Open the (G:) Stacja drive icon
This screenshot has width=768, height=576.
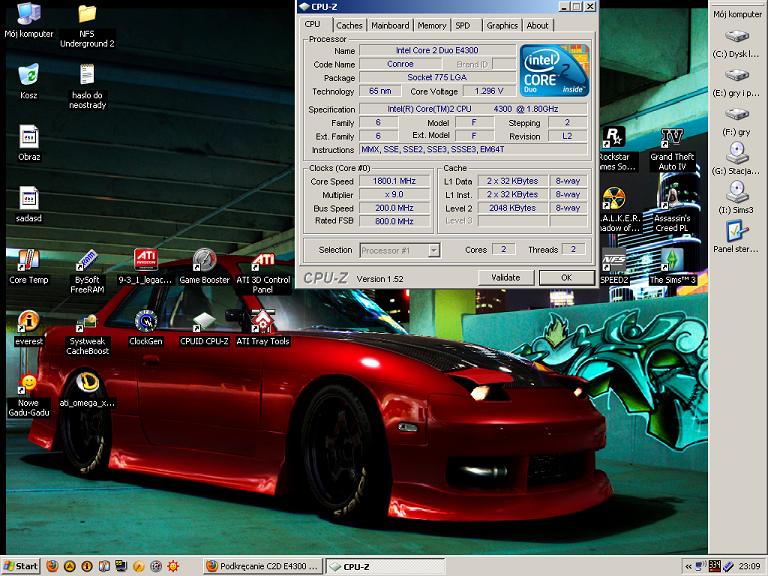[x=737, y=154]
